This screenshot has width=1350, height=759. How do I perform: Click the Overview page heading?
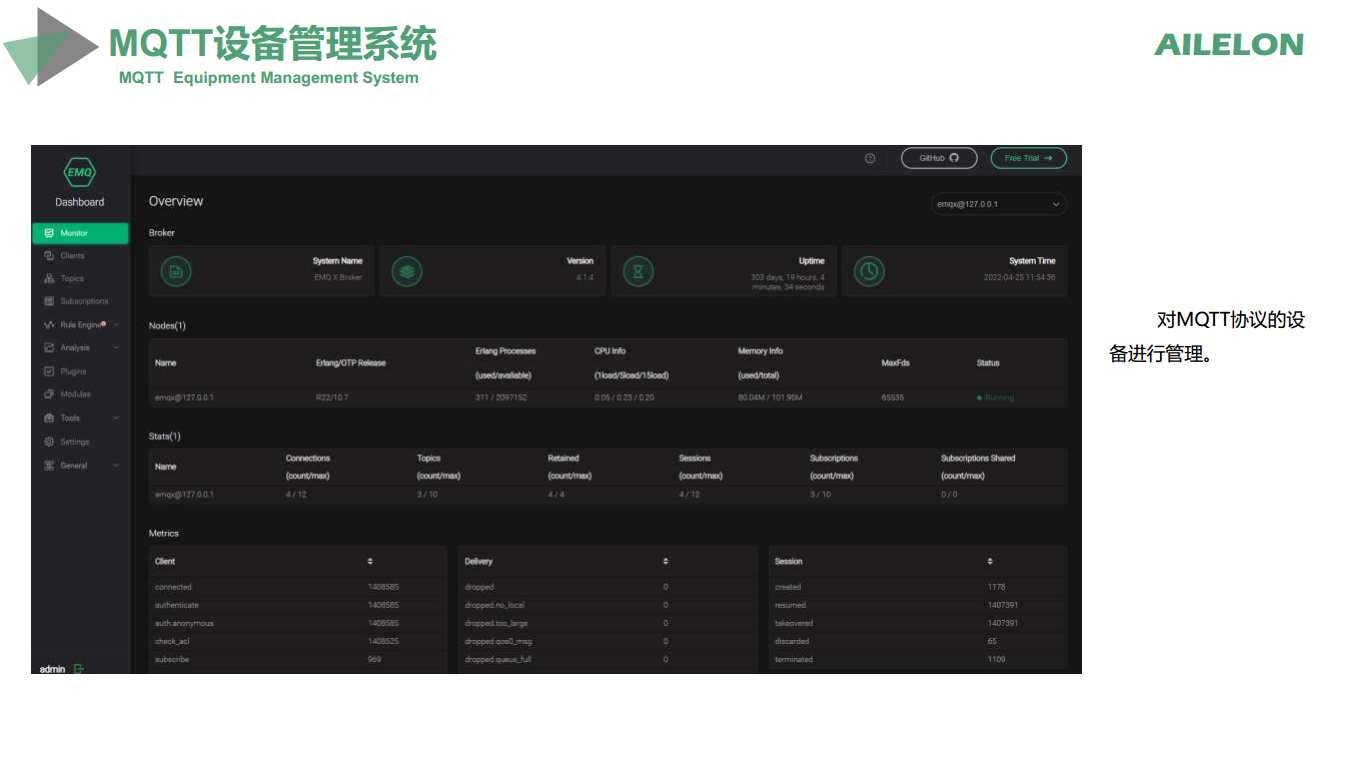pos(176,201)
